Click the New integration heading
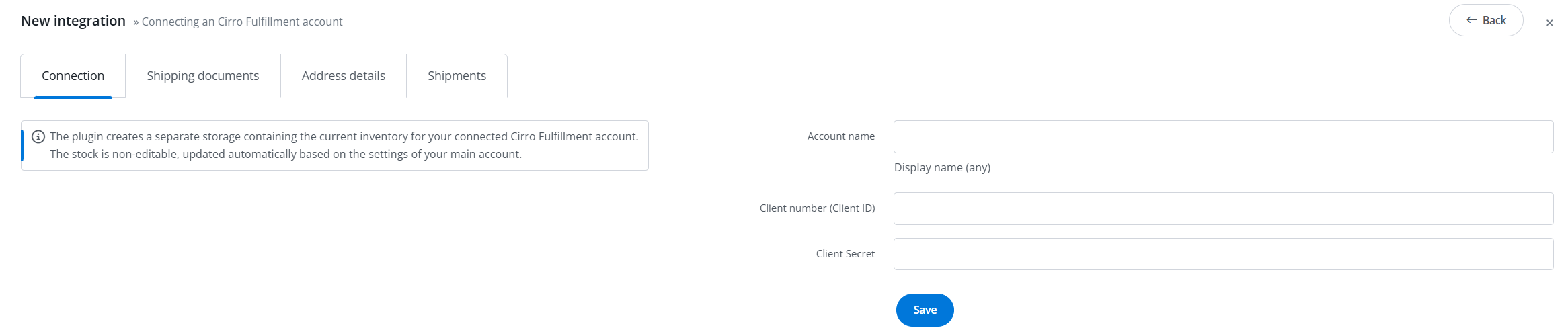 (73, 21)
